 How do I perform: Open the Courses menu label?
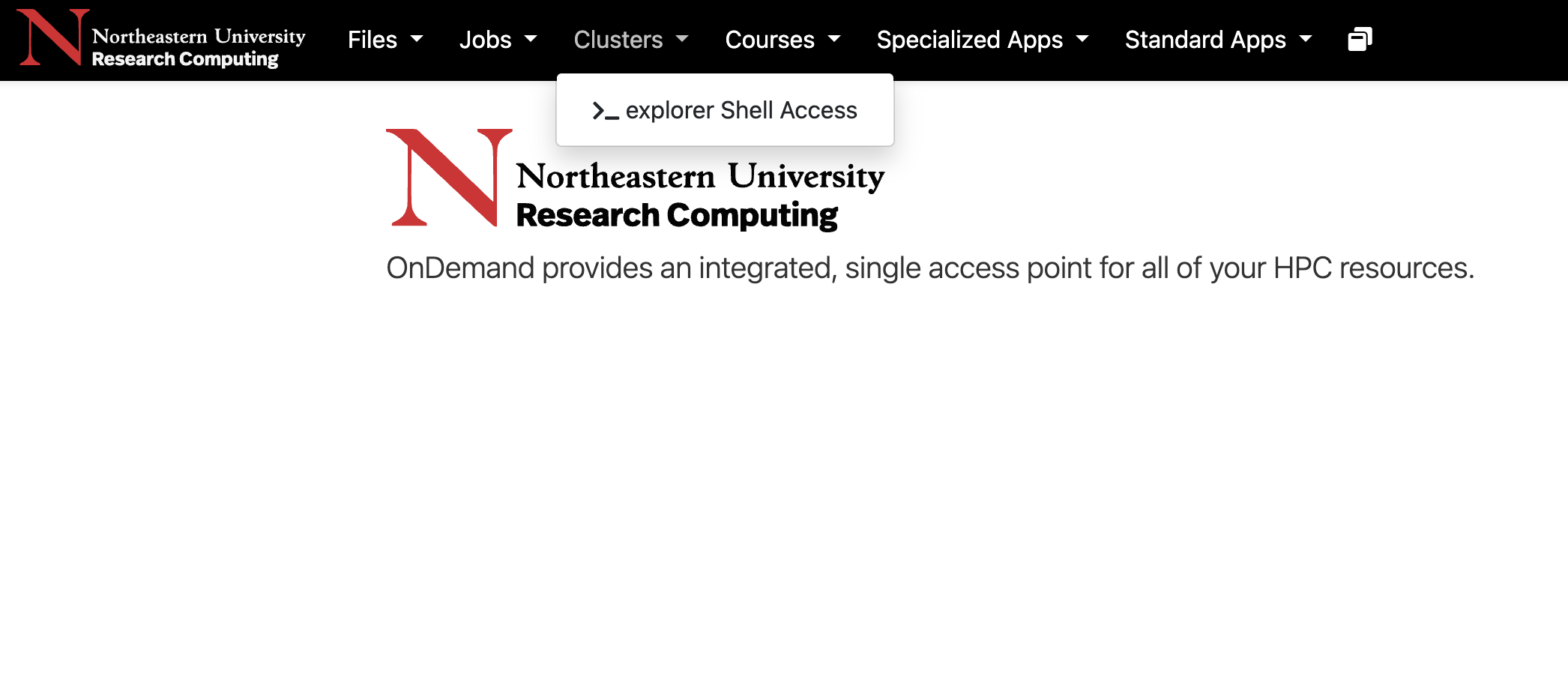pyautogui.click(x=770, y=40)
